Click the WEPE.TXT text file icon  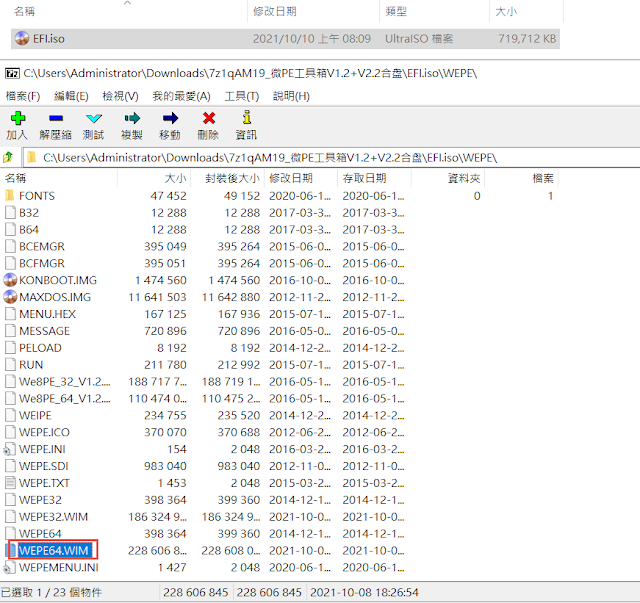[10, 483]
